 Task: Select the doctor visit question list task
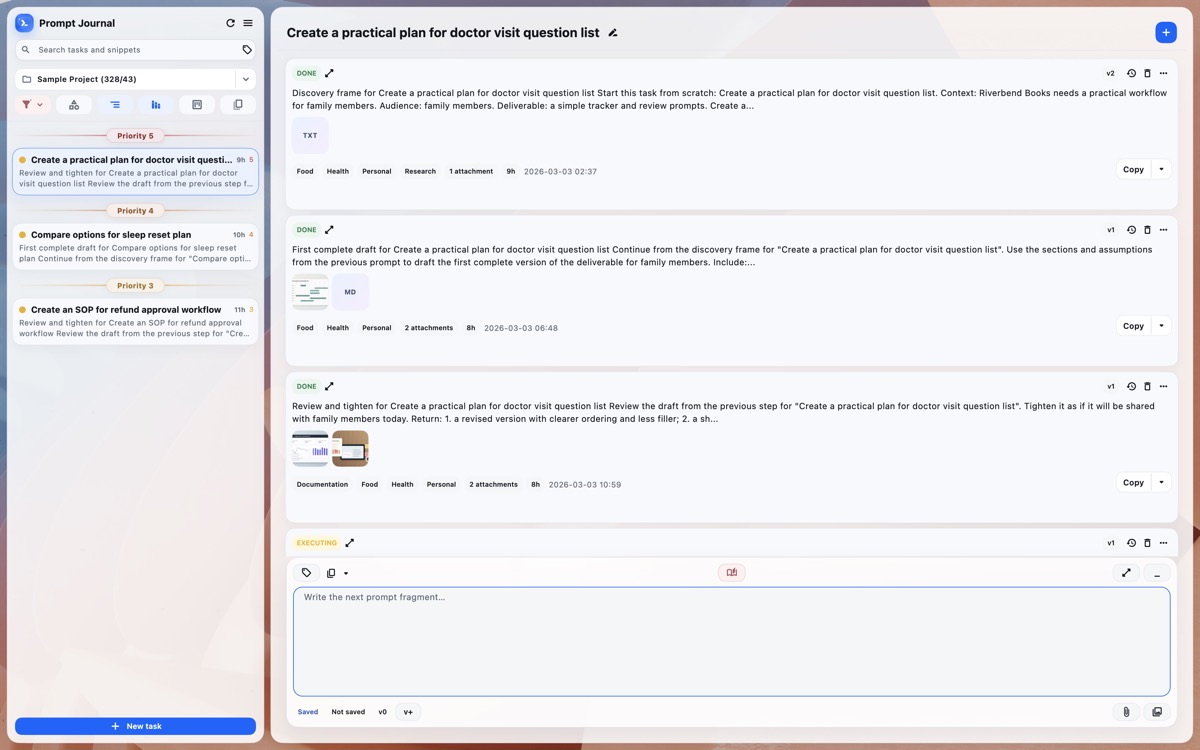tap(135, 172)
